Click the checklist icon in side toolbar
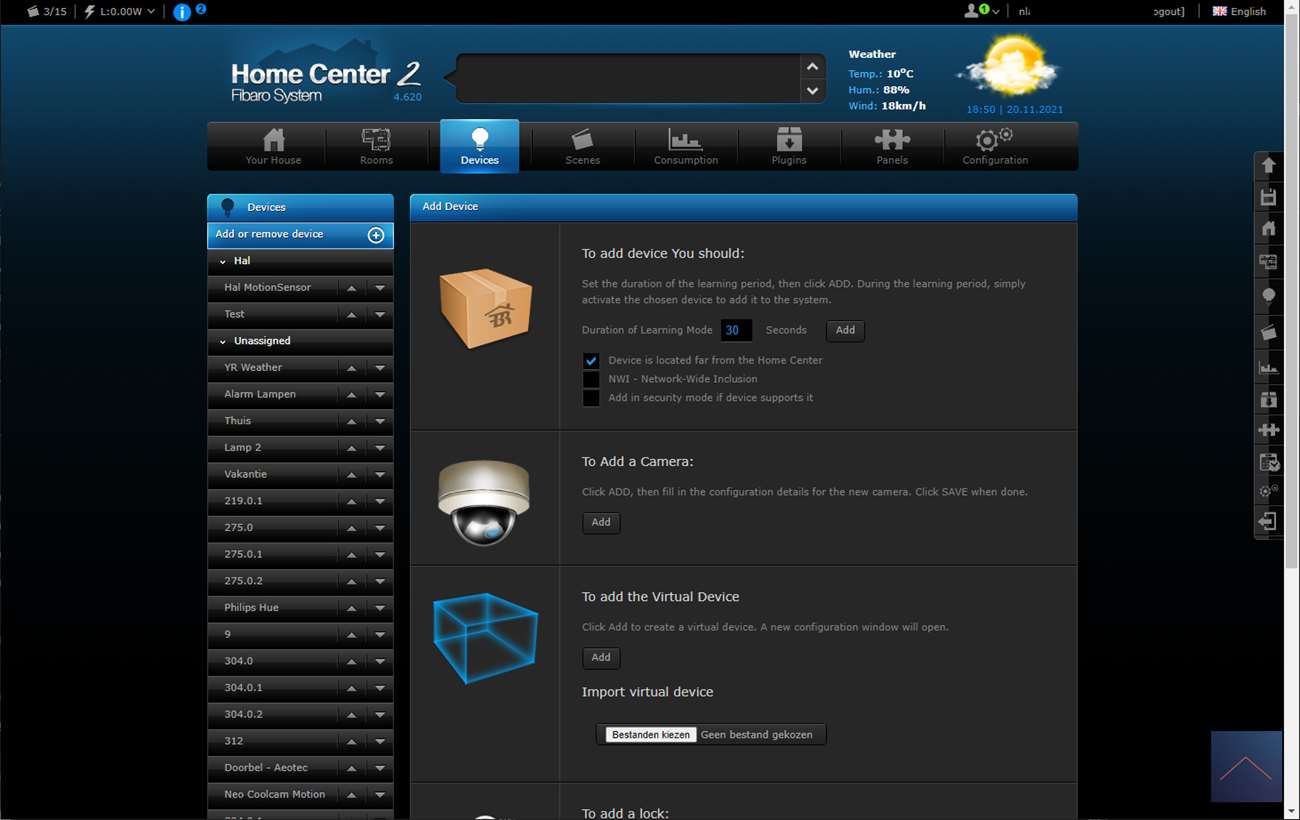 pos(1268,462)
